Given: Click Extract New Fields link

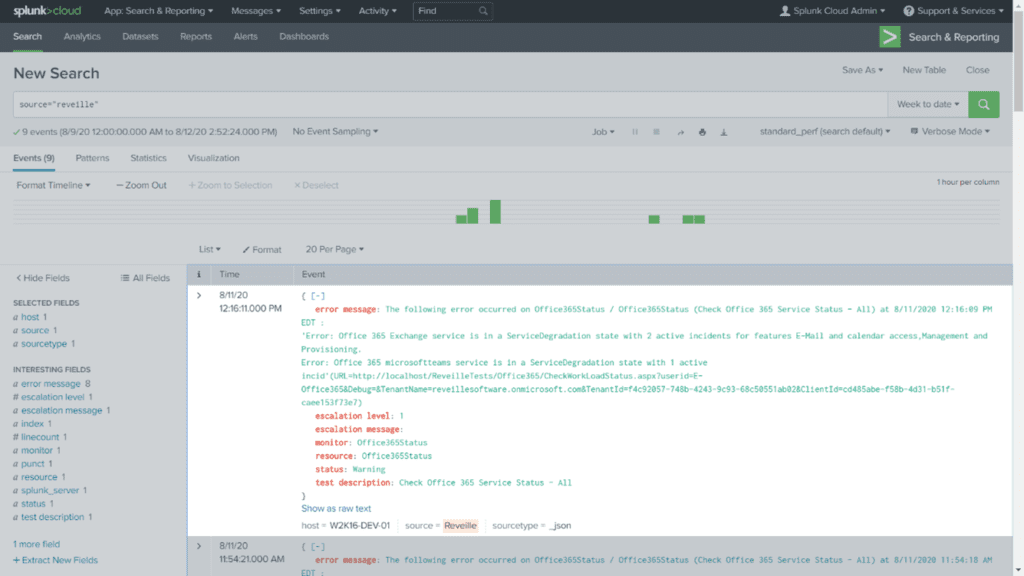Looking at the screenshot, I should point(56,560).
